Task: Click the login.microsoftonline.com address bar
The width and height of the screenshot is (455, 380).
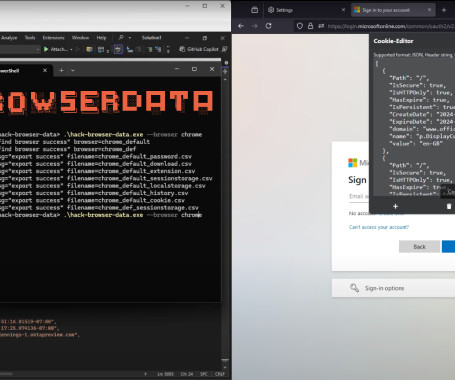Action: [391, 26]
